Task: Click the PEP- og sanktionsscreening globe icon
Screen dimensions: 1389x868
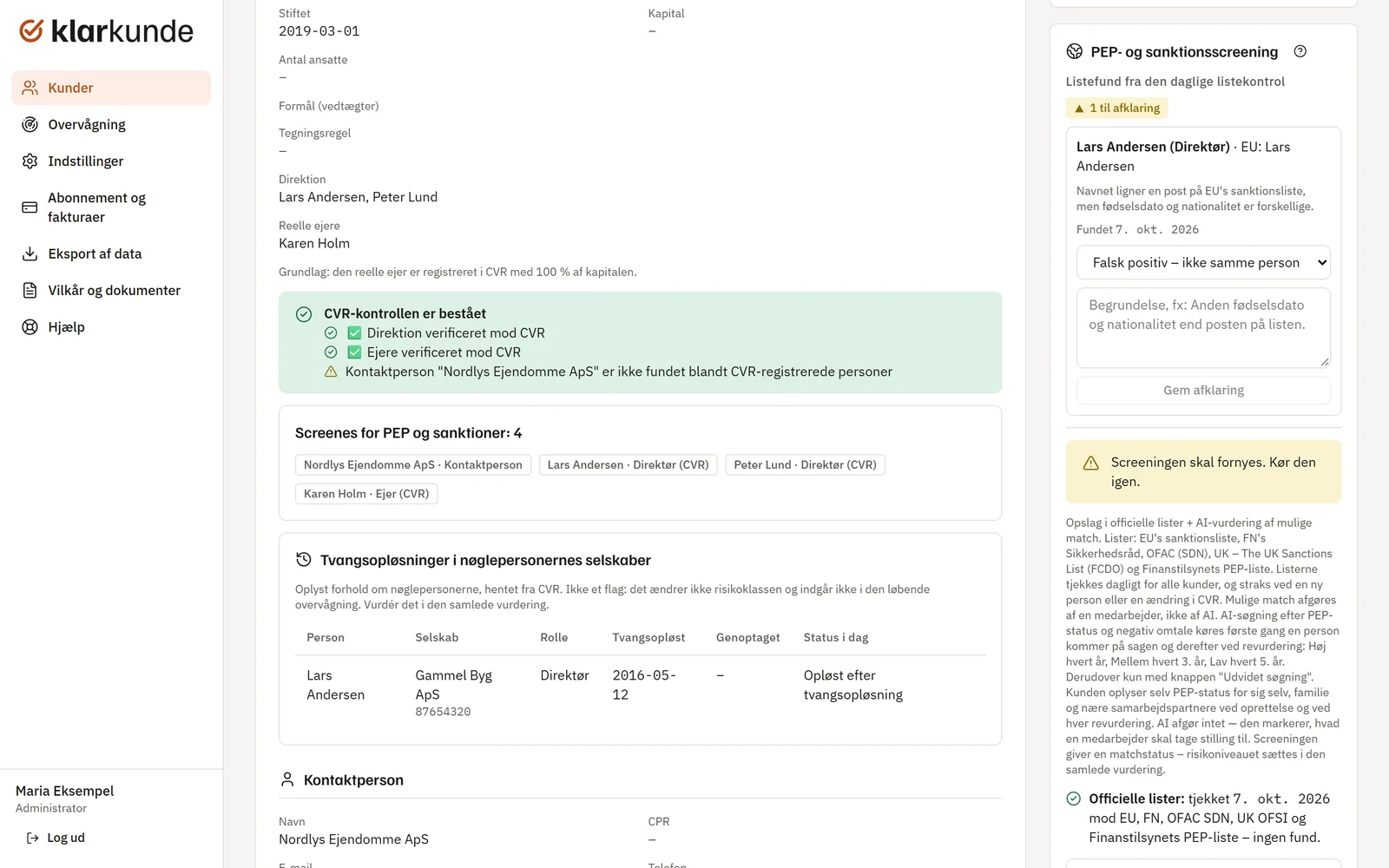Action: (1075, 52)
